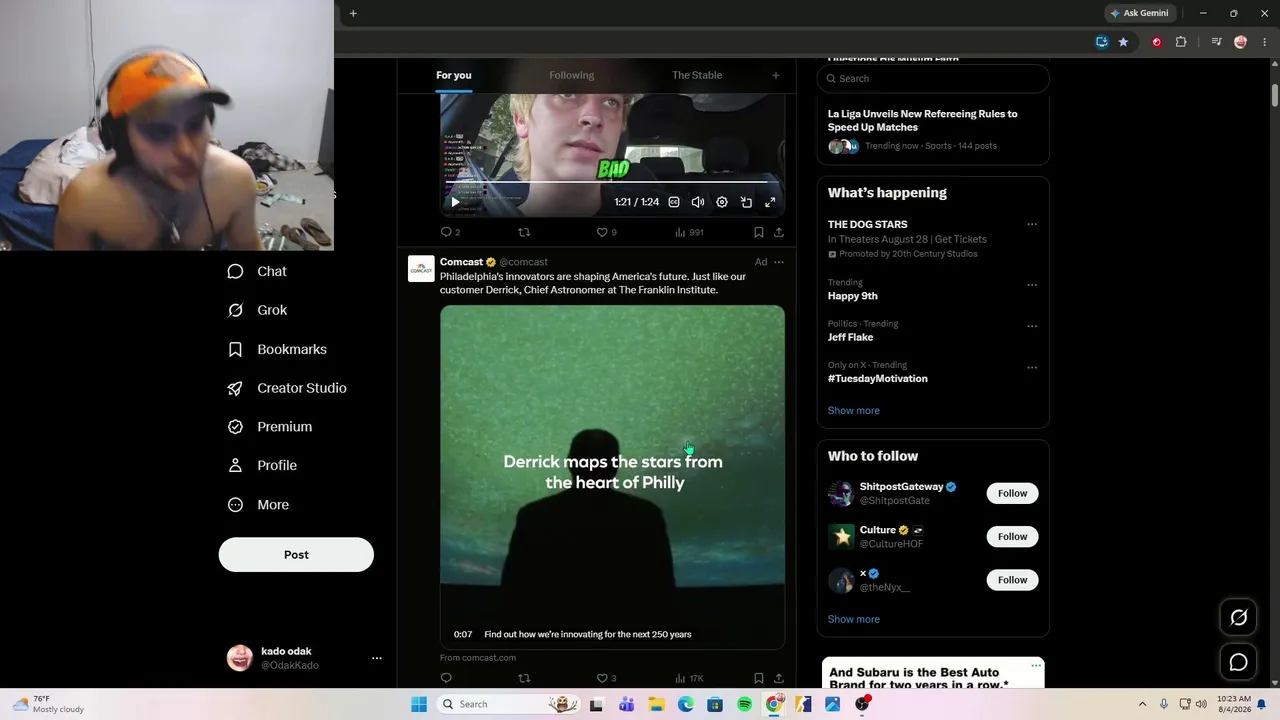Share the post with 991 views
Viewport: 1280px width, 720px height.
pyautogui.click(x=779, y=232)
